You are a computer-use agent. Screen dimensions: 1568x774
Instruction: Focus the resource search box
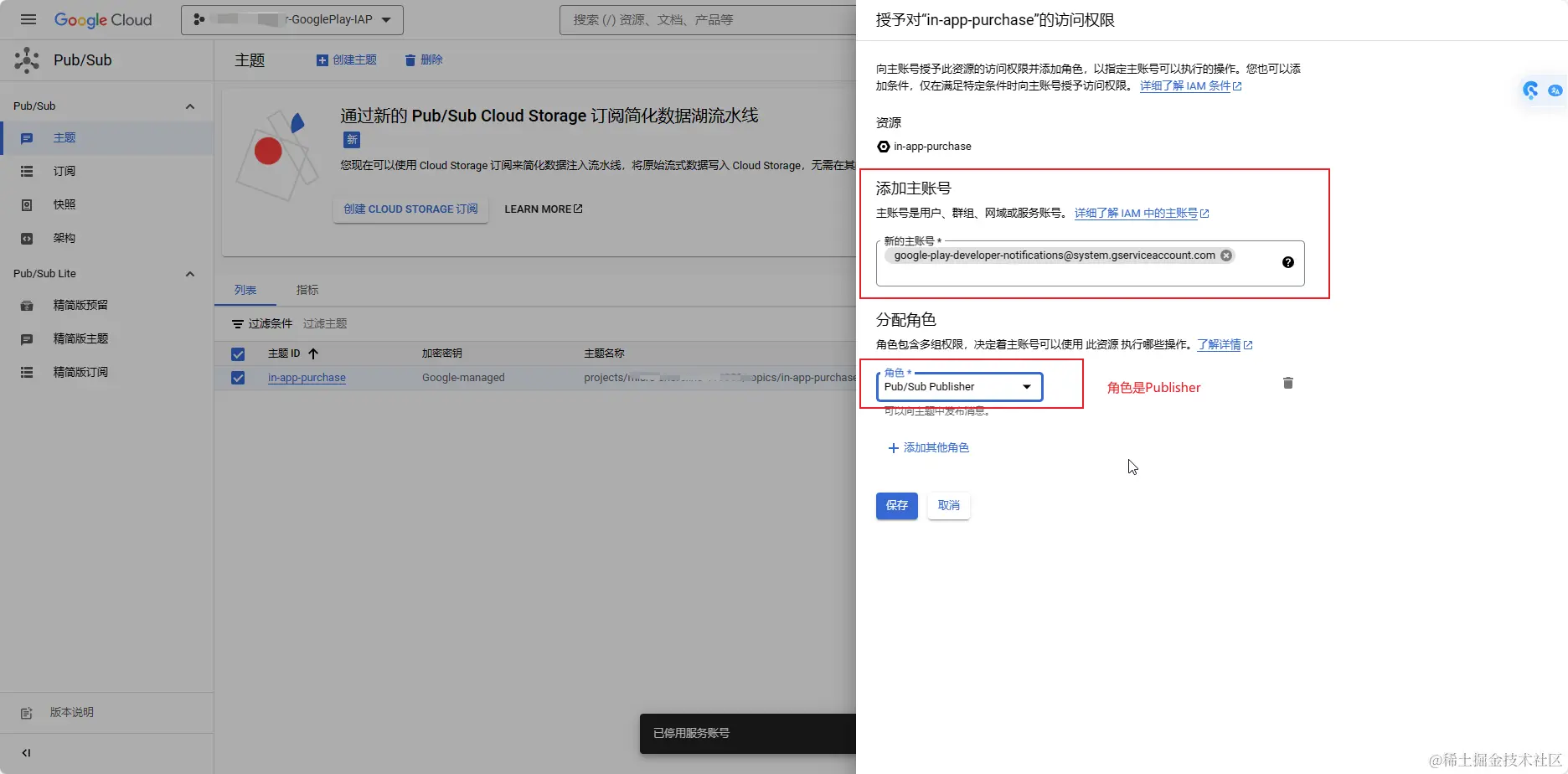click(x=709, y=19)
